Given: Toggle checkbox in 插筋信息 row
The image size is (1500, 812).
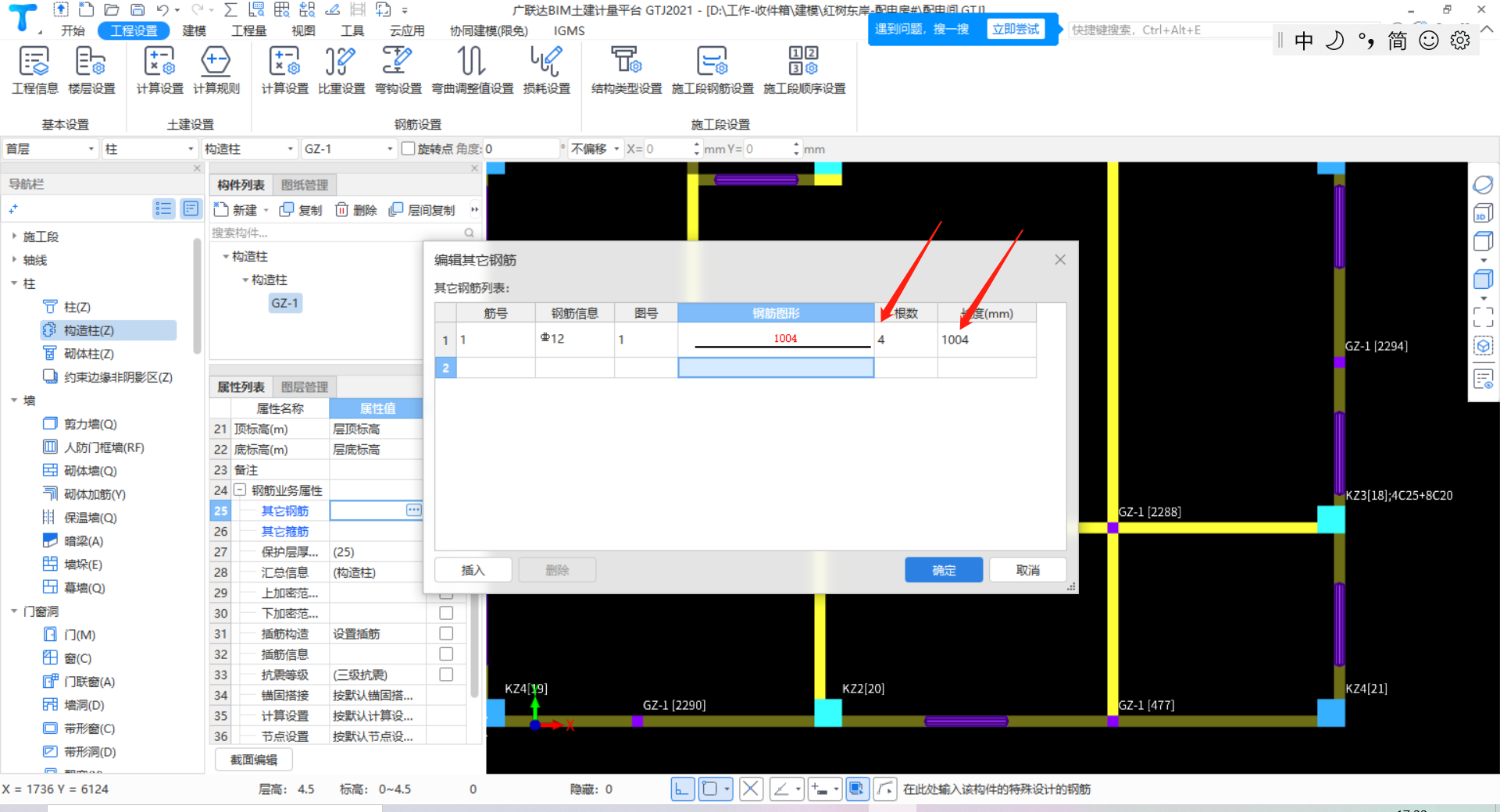Looking at the screenshot, I should point(446,654).
